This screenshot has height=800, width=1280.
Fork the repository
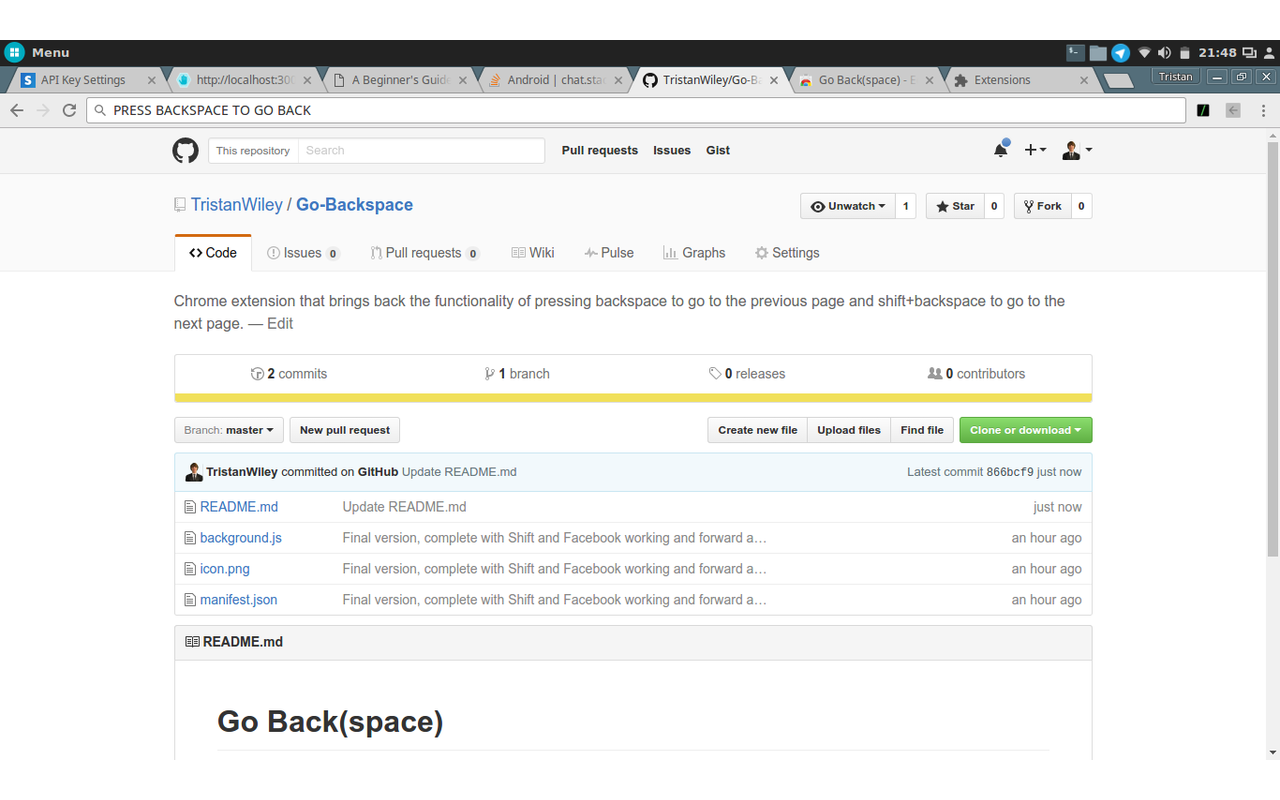coord(1042,206)
